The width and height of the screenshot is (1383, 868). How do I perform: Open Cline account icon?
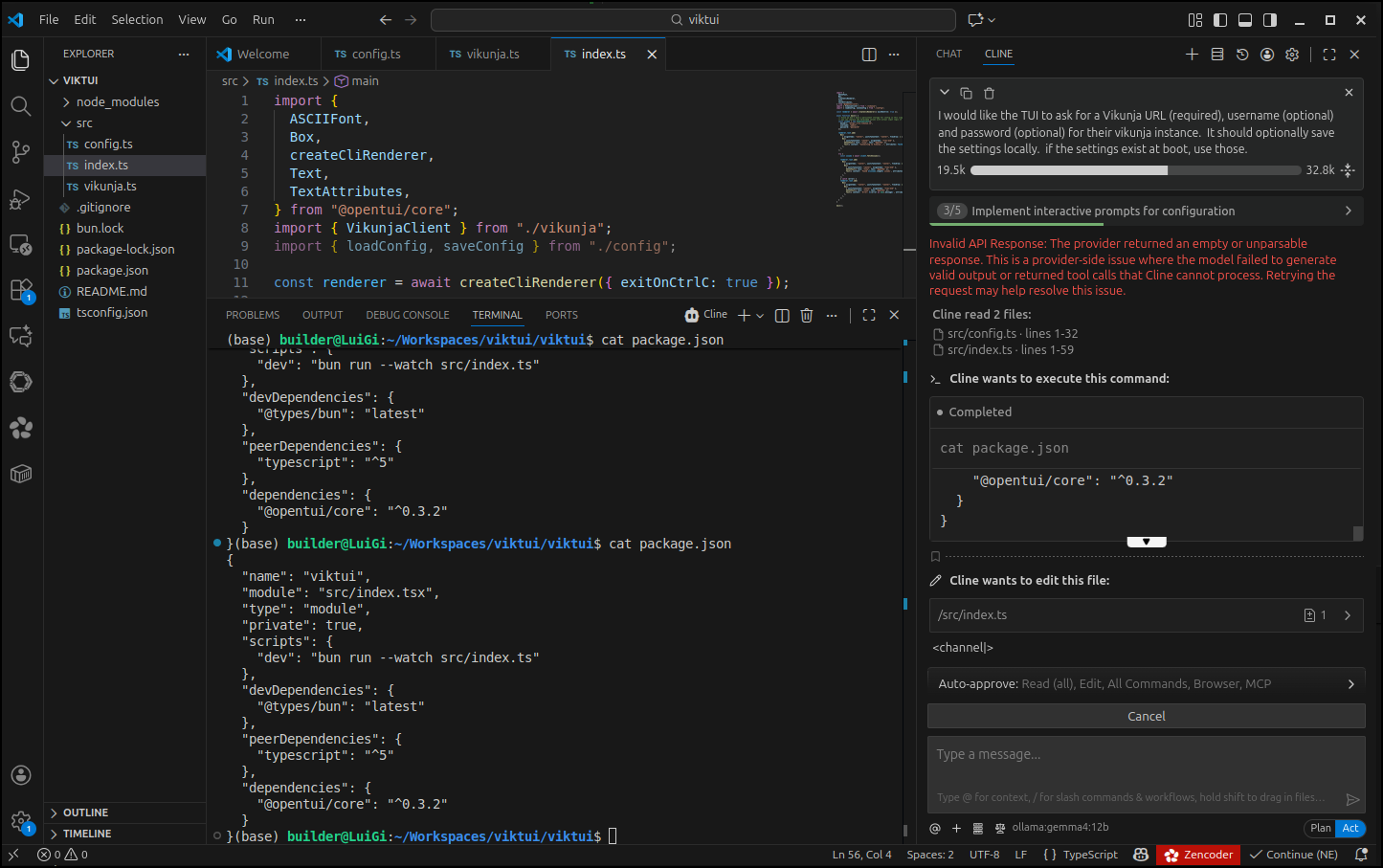coord(1267,55)
